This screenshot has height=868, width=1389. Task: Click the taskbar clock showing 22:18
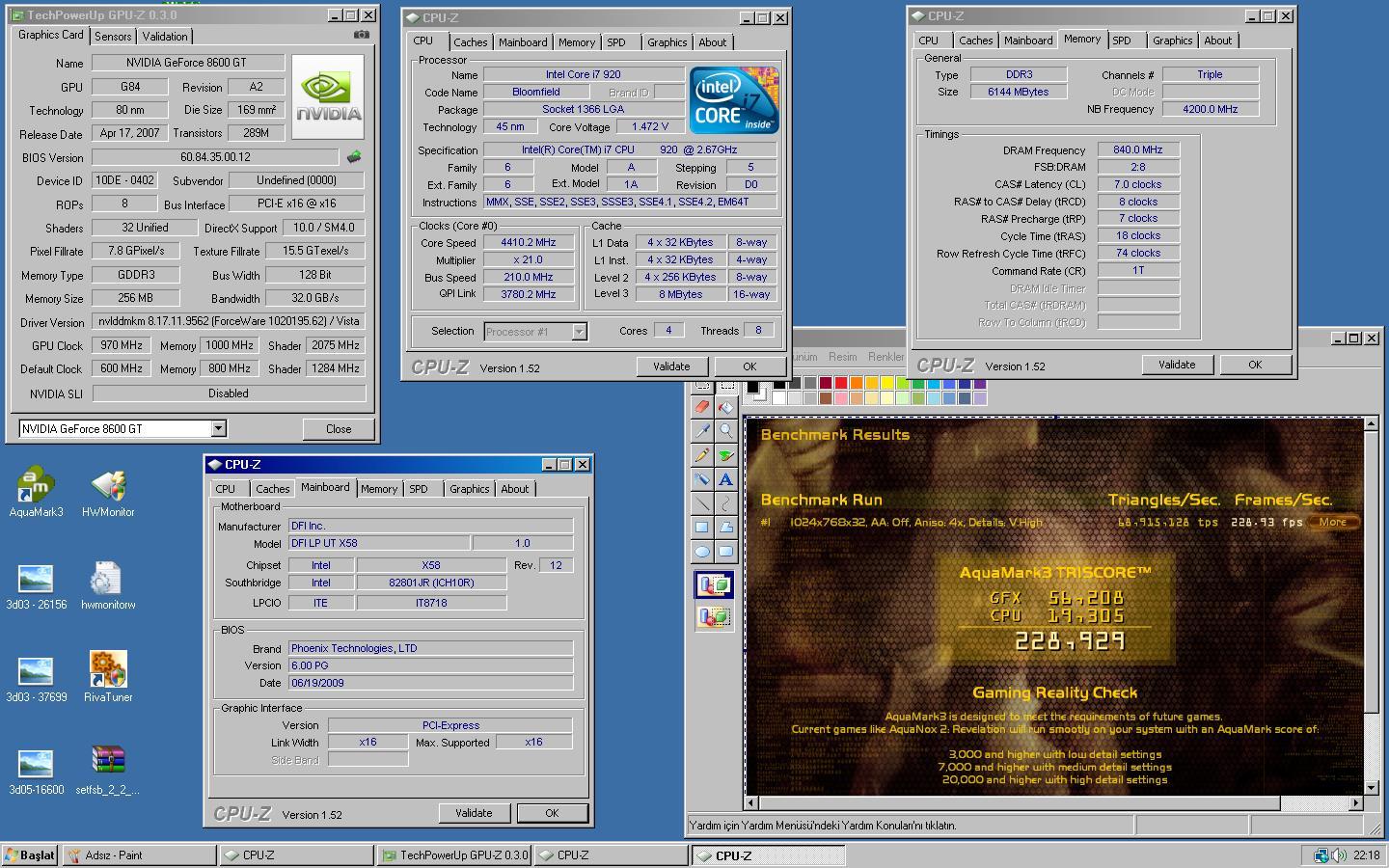1366,855
